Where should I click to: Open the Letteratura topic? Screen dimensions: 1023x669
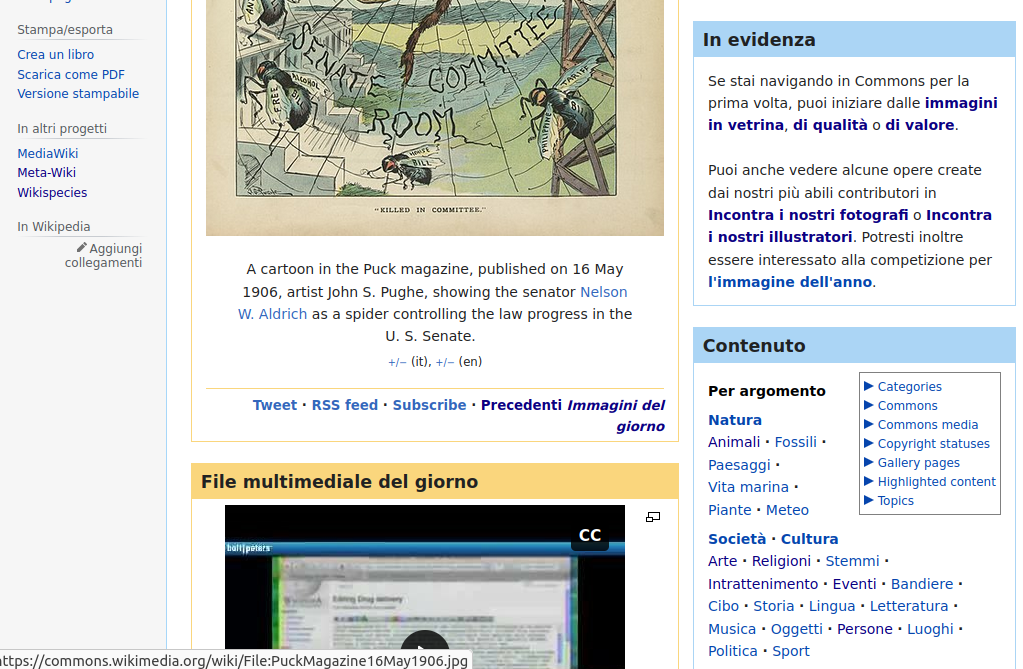pos(908,606)
